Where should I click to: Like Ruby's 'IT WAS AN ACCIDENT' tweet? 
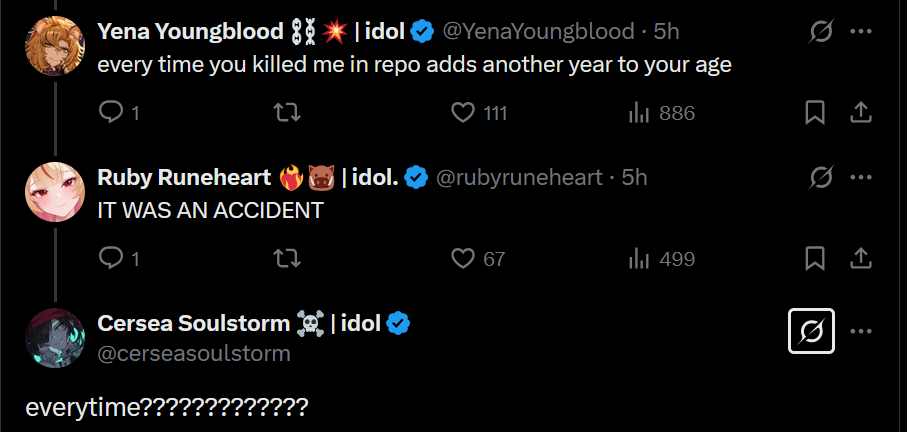coord(462,259)
